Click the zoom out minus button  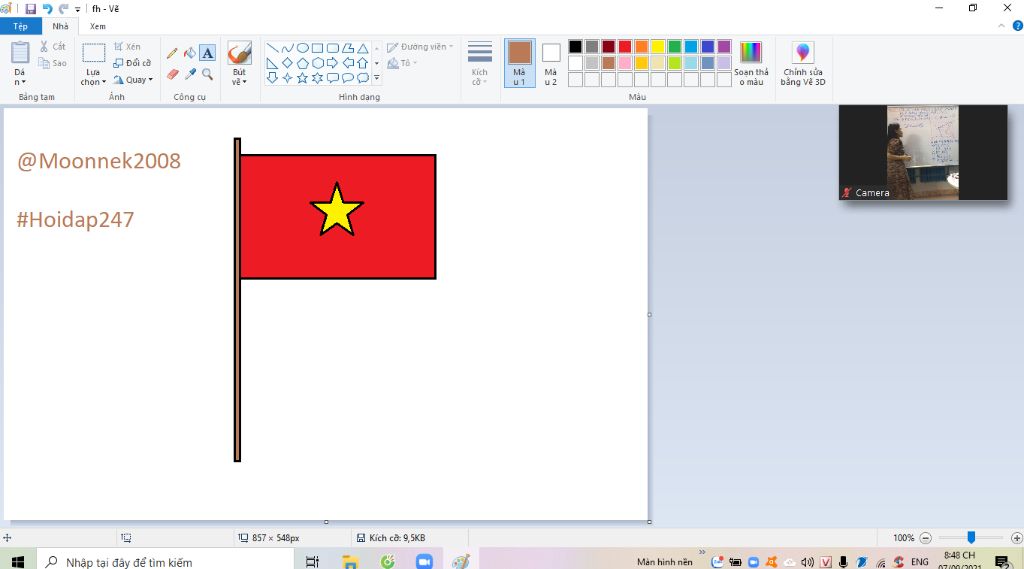point(925,538)
